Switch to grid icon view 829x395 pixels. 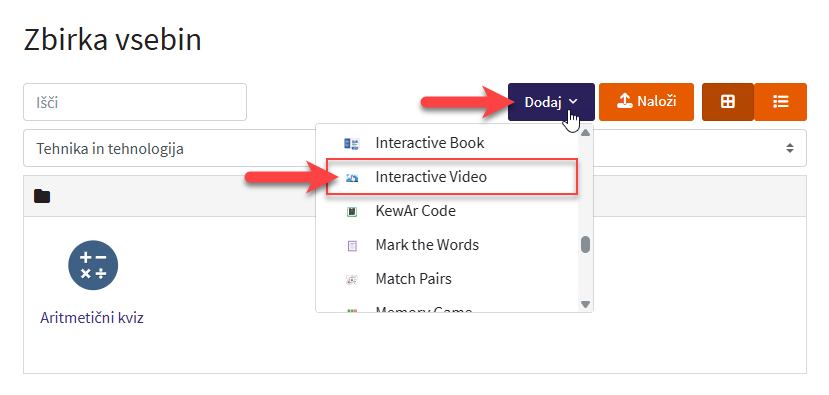(x=727, y=102)
